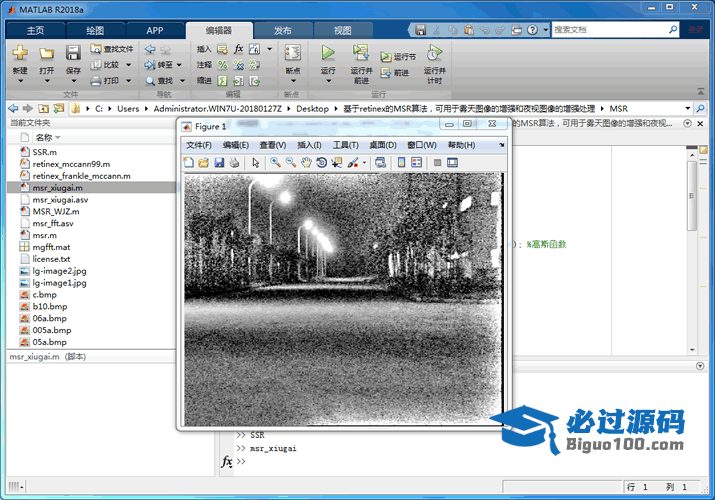Select mgfft.mat in the file list
The width and height of the screenshot is (715, 500).
click(51, 247)
